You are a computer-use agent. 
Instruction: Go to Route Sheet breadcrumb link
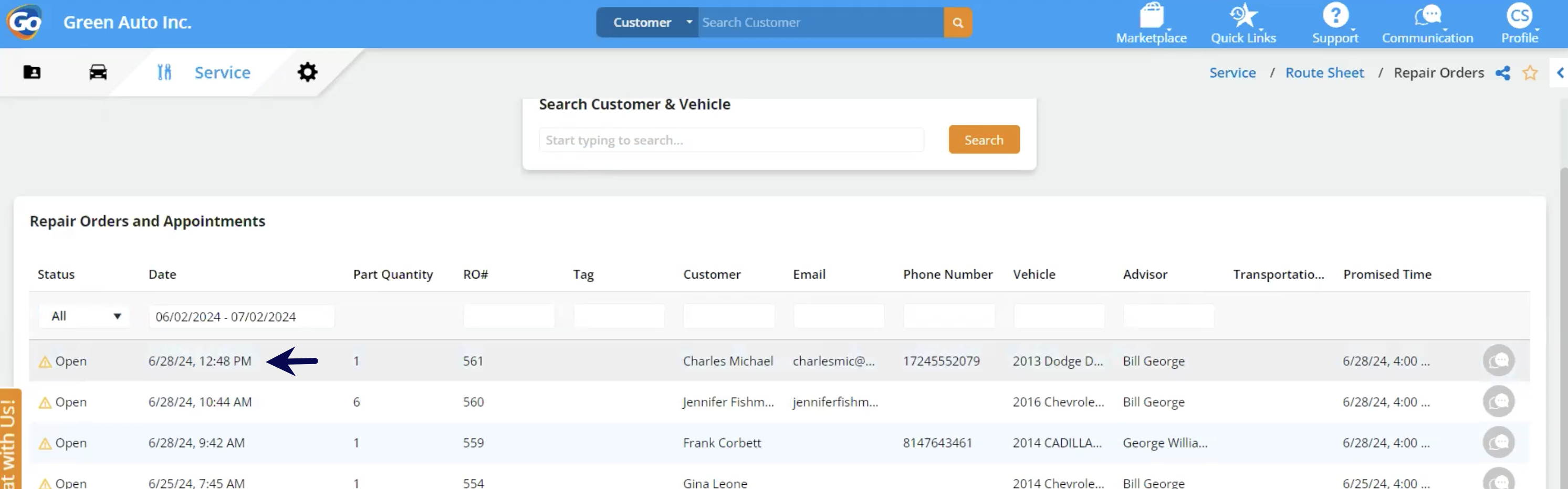click(x=1324, y=73)
